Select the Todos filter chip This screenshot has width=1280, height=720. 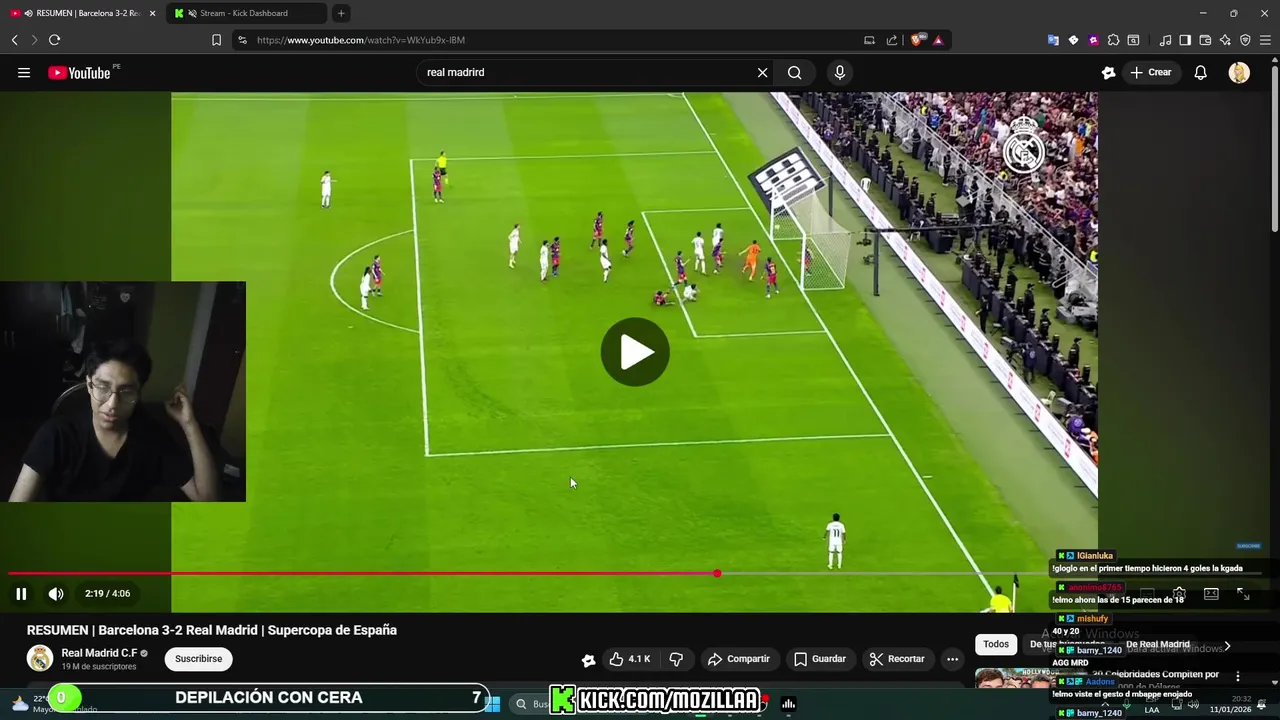[x=996, y=645]
